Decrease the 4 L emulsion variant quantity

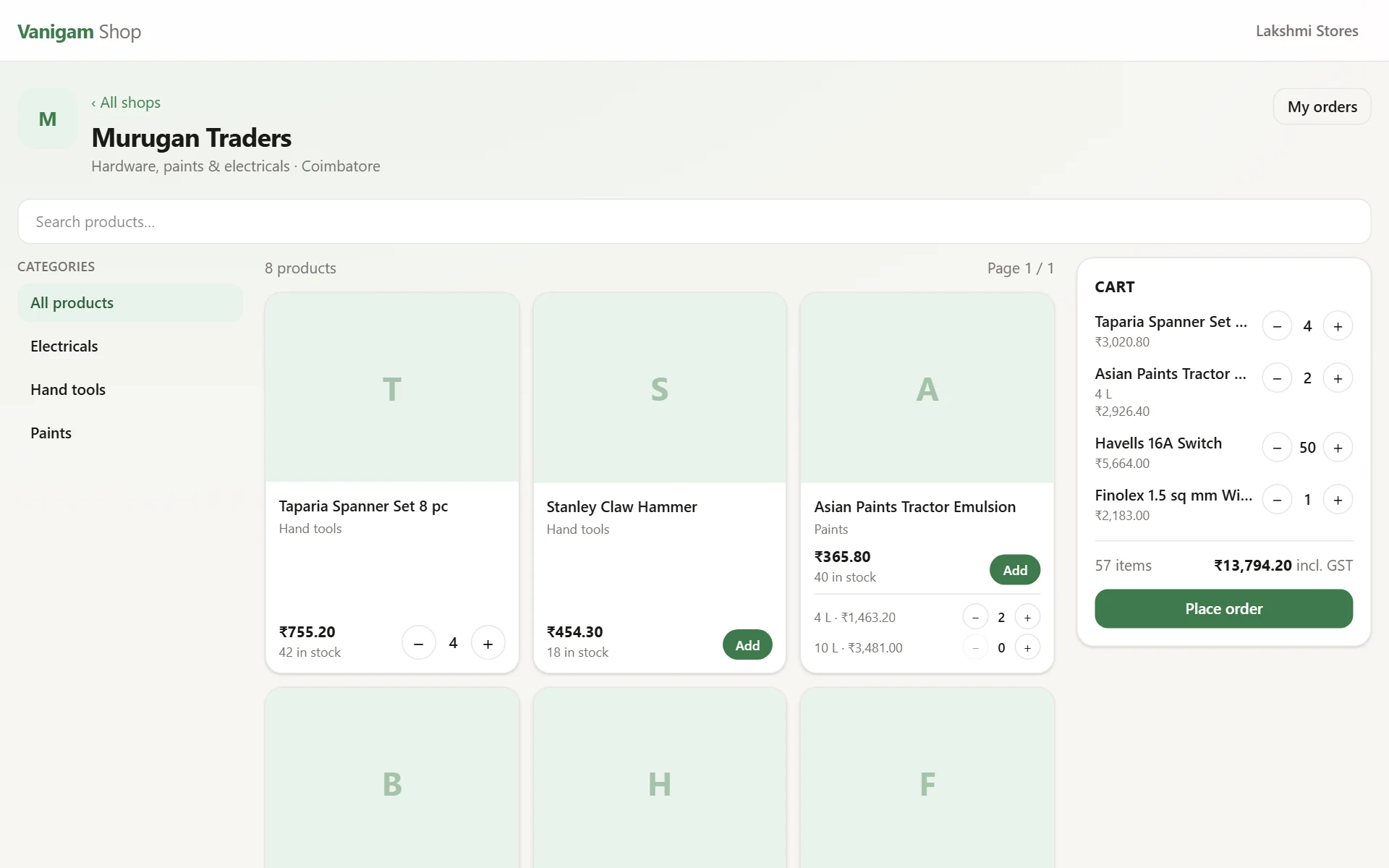click(x=975, y=617)
